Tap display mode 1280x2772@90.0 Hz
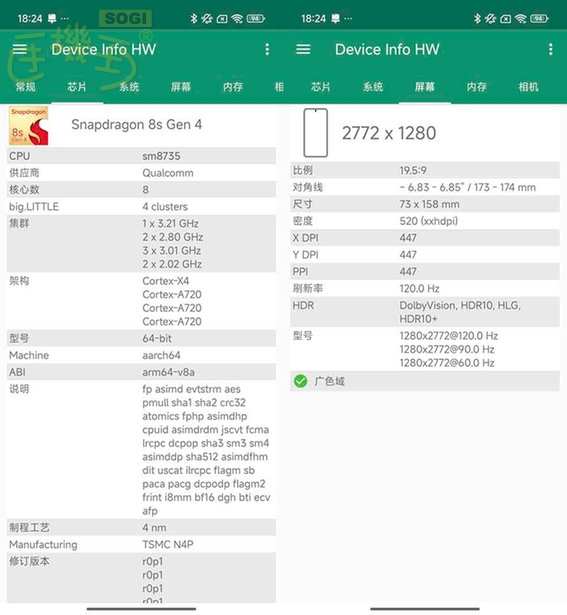This screenshot has width=567, height=615. [x=447, y=349]
